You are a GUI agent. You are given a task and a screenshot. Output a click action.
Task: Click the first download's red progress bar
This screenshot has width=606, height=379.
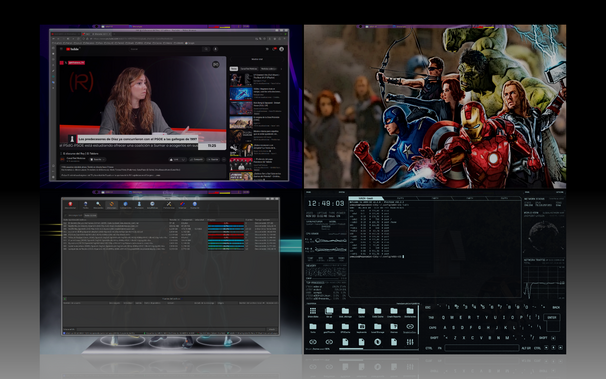click(226, 223)
